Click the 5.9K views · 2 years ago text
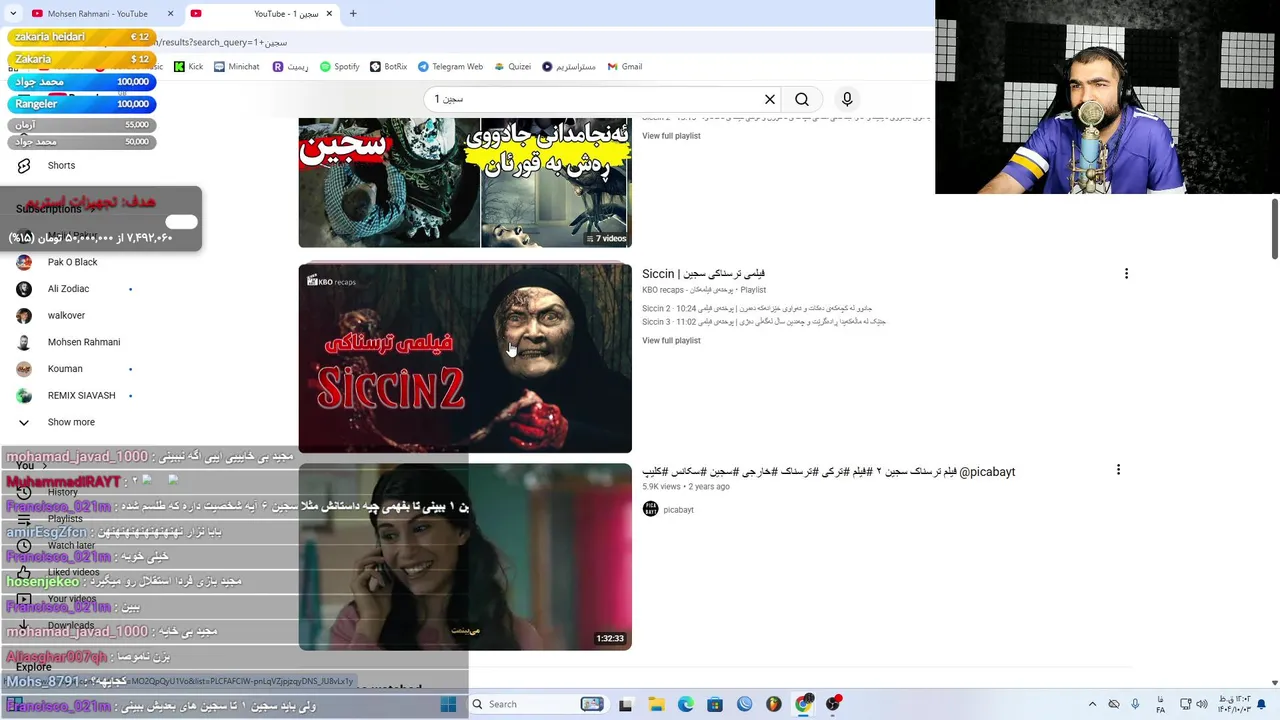This screenshot has height=720, width=1280. point(686,487)
